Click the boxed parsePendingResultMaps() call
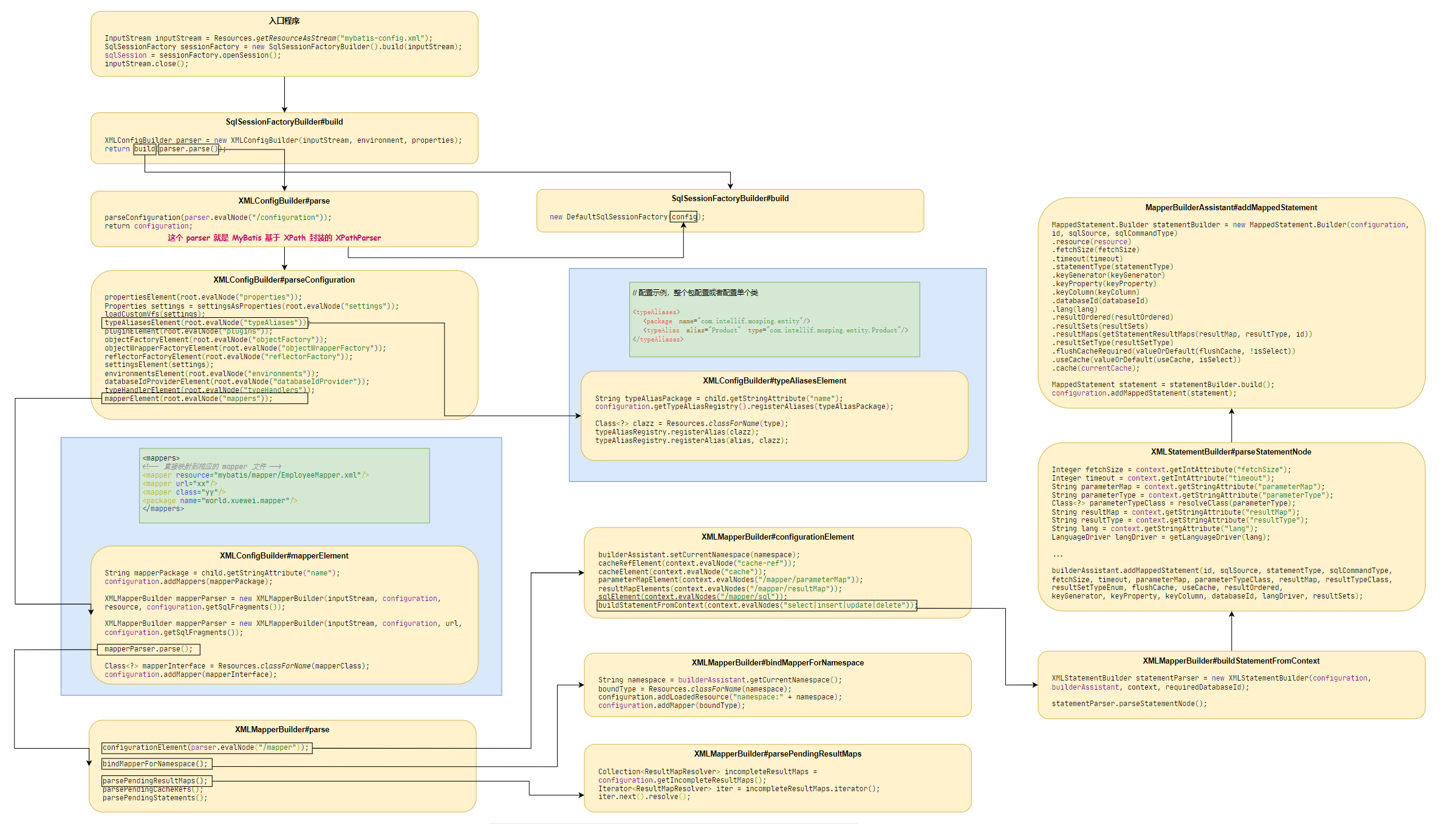Image resolution: width=1456 pixels, height=824 pixels. [157, 781]
